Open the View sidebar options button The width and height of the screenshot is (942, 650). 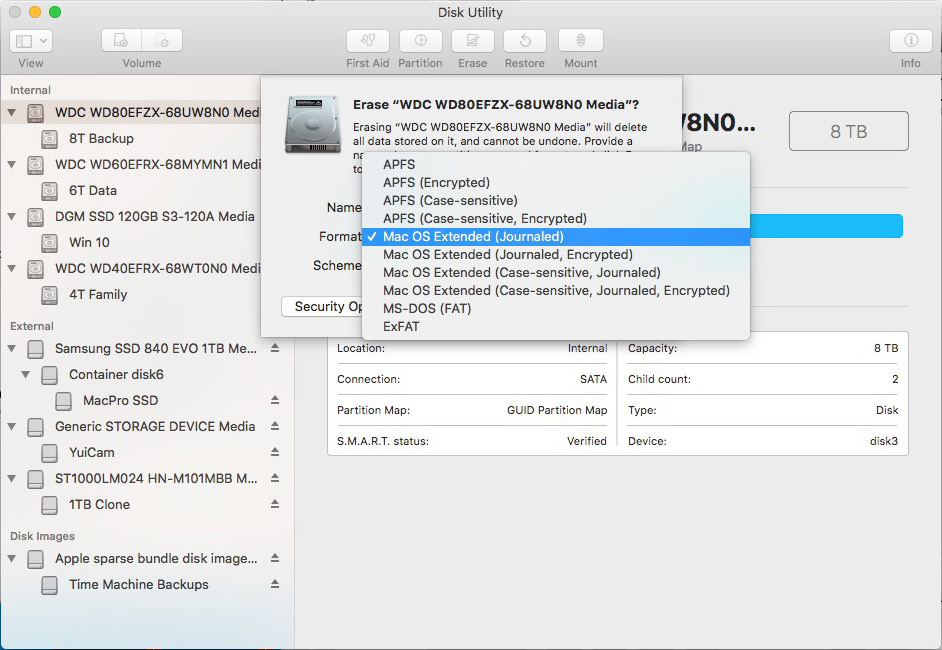(x=31, y=41)
